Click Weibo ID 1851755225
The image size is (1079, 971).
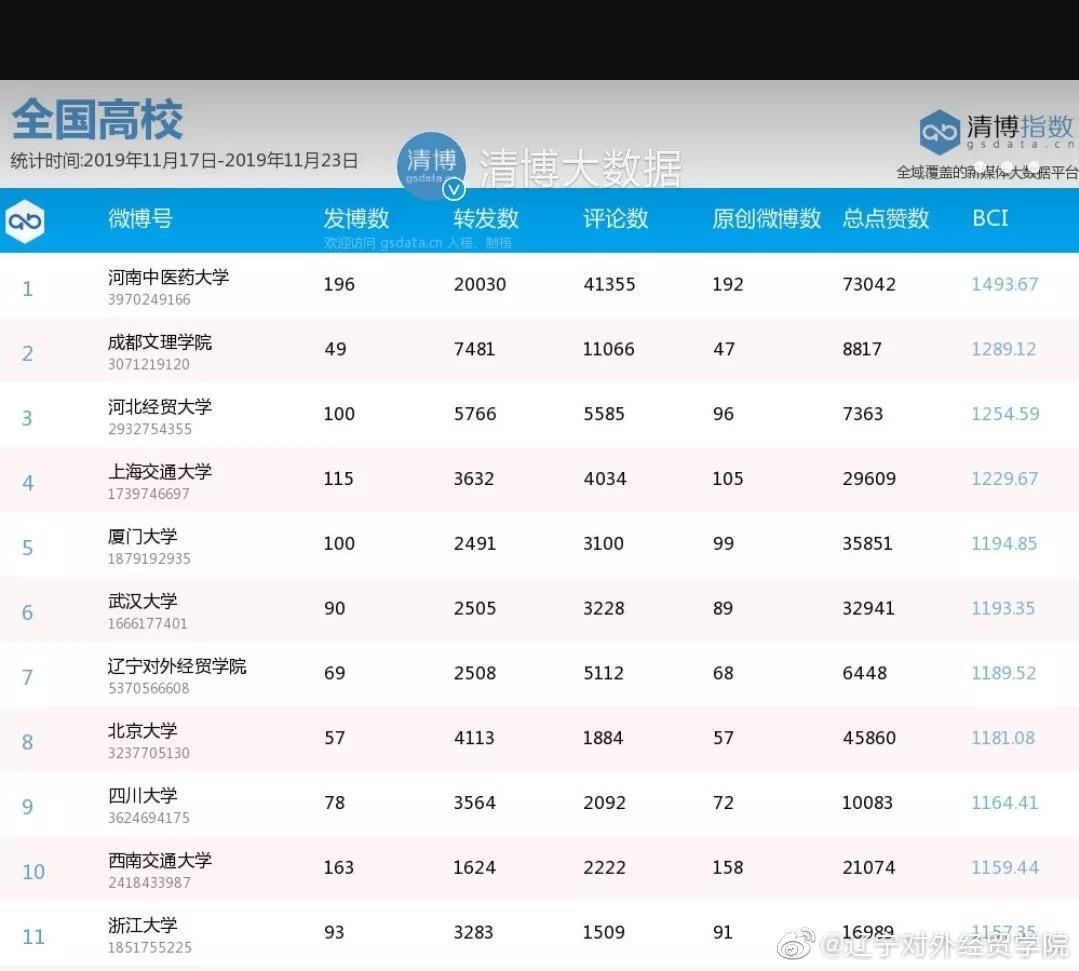(x=149, y=947)
